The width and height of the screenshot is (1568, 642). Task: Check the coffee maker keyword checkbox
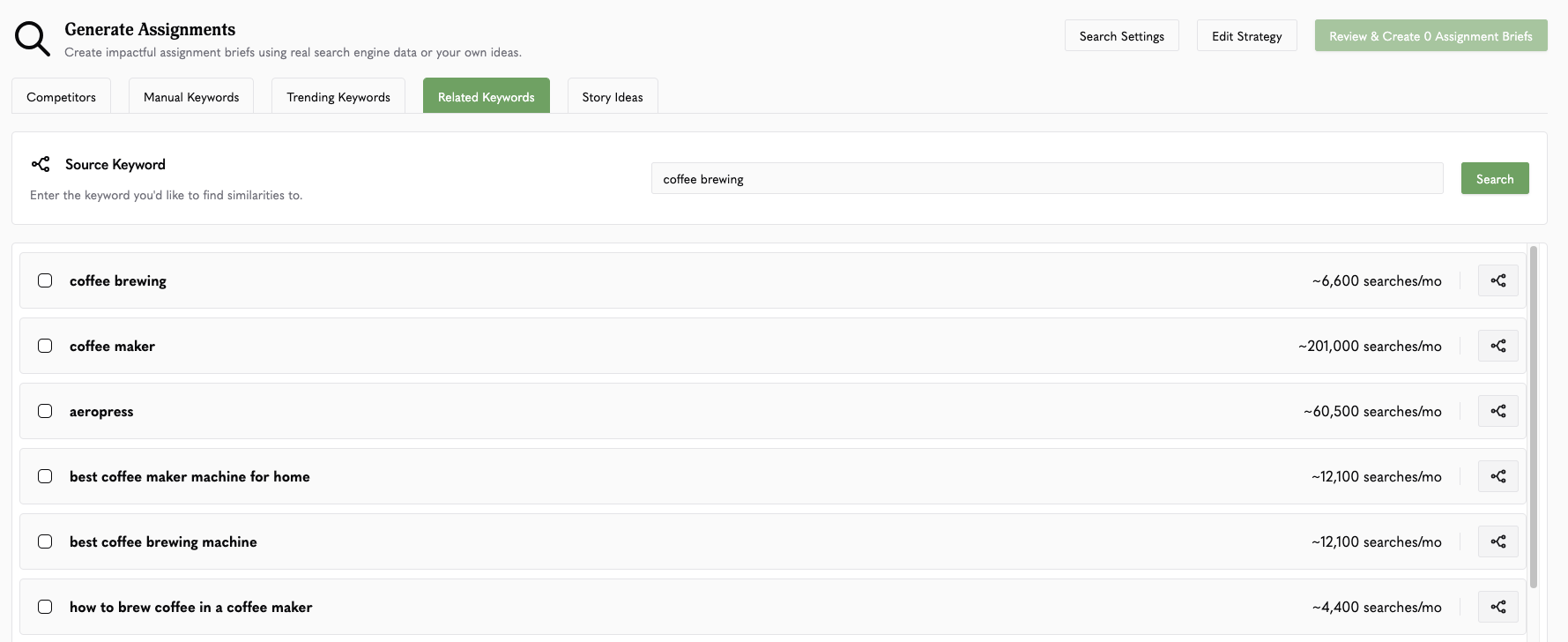[45, 346]
